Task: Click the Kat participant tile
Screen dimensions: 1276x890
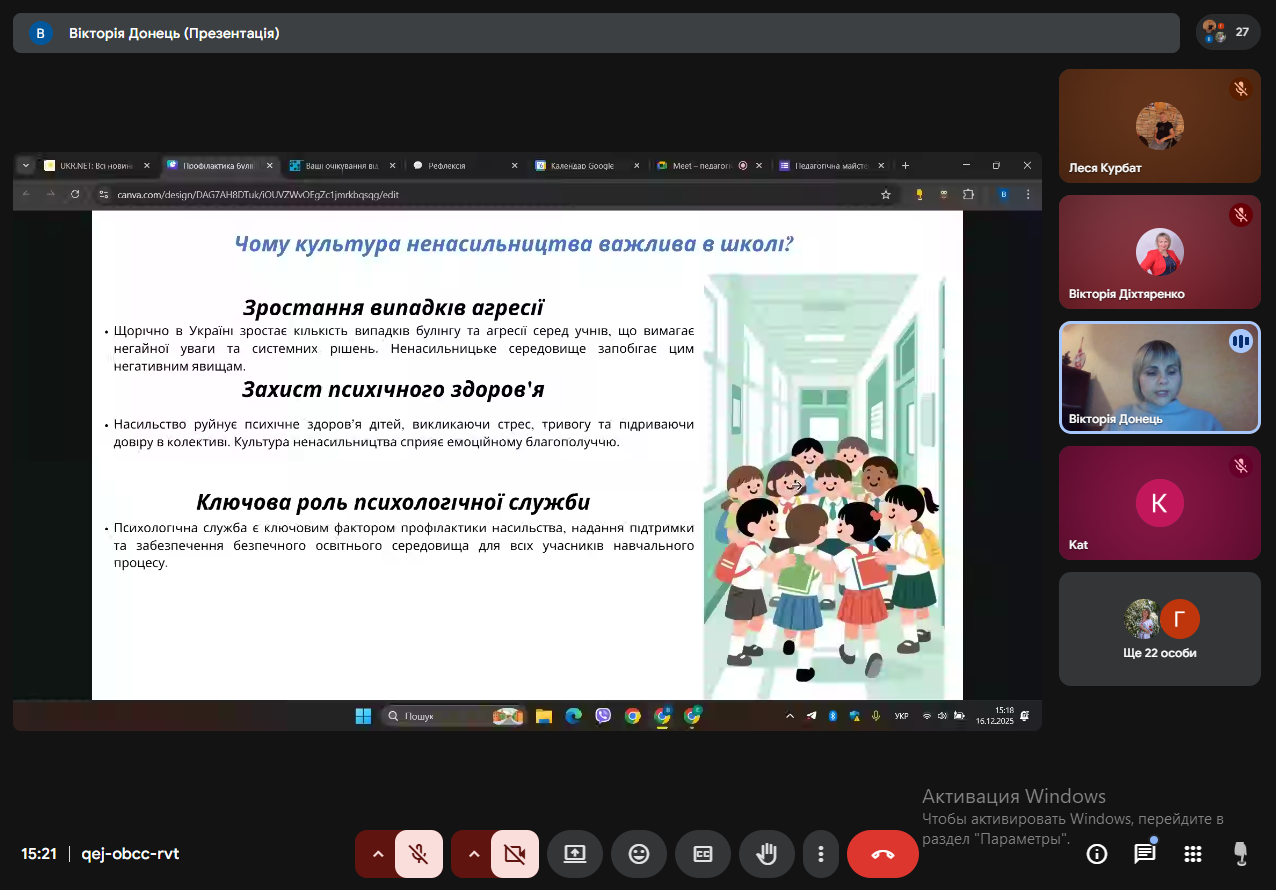Action: [1159, 503]
